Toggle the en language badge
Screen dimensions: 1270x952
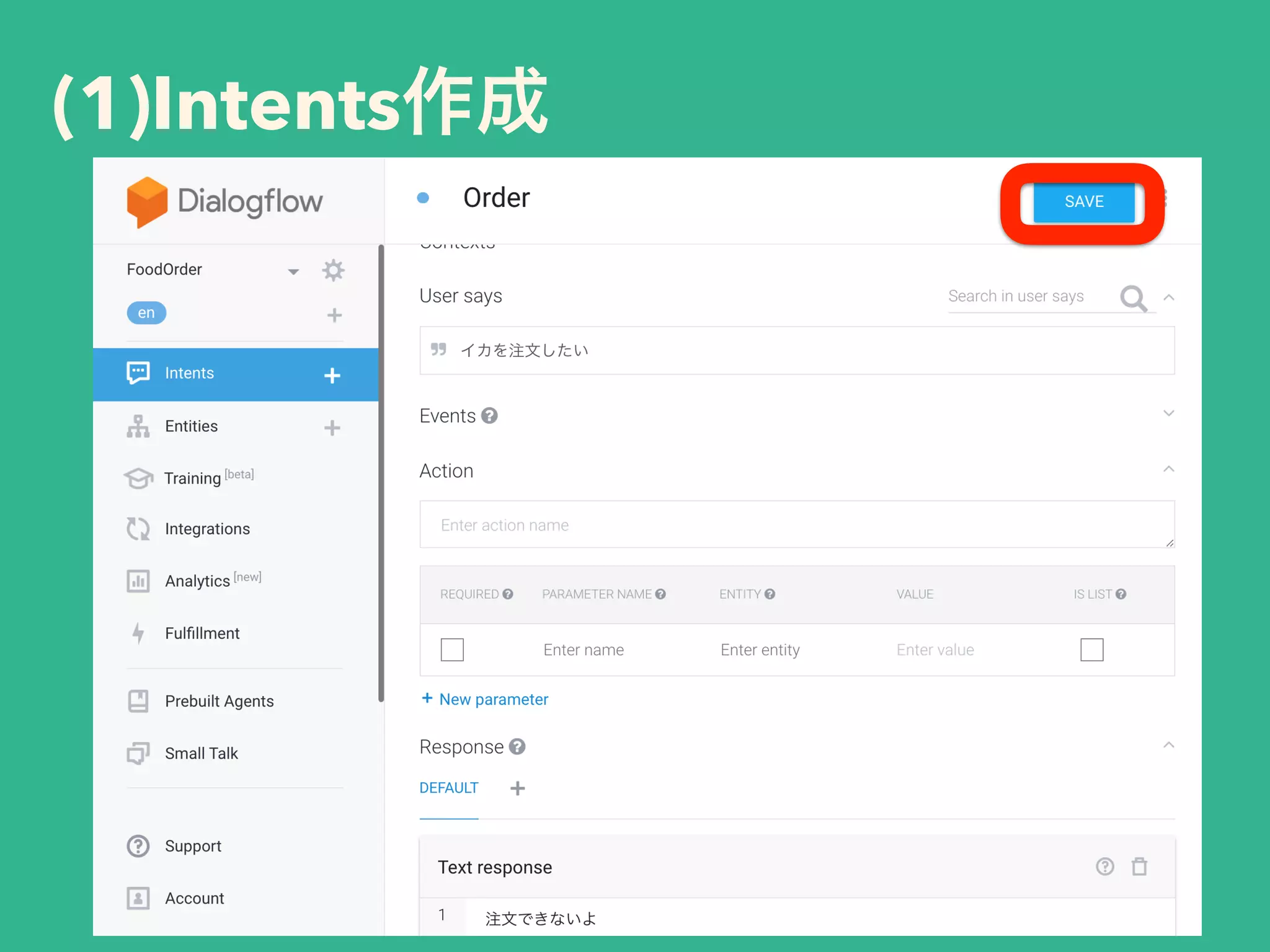point(146,313)
